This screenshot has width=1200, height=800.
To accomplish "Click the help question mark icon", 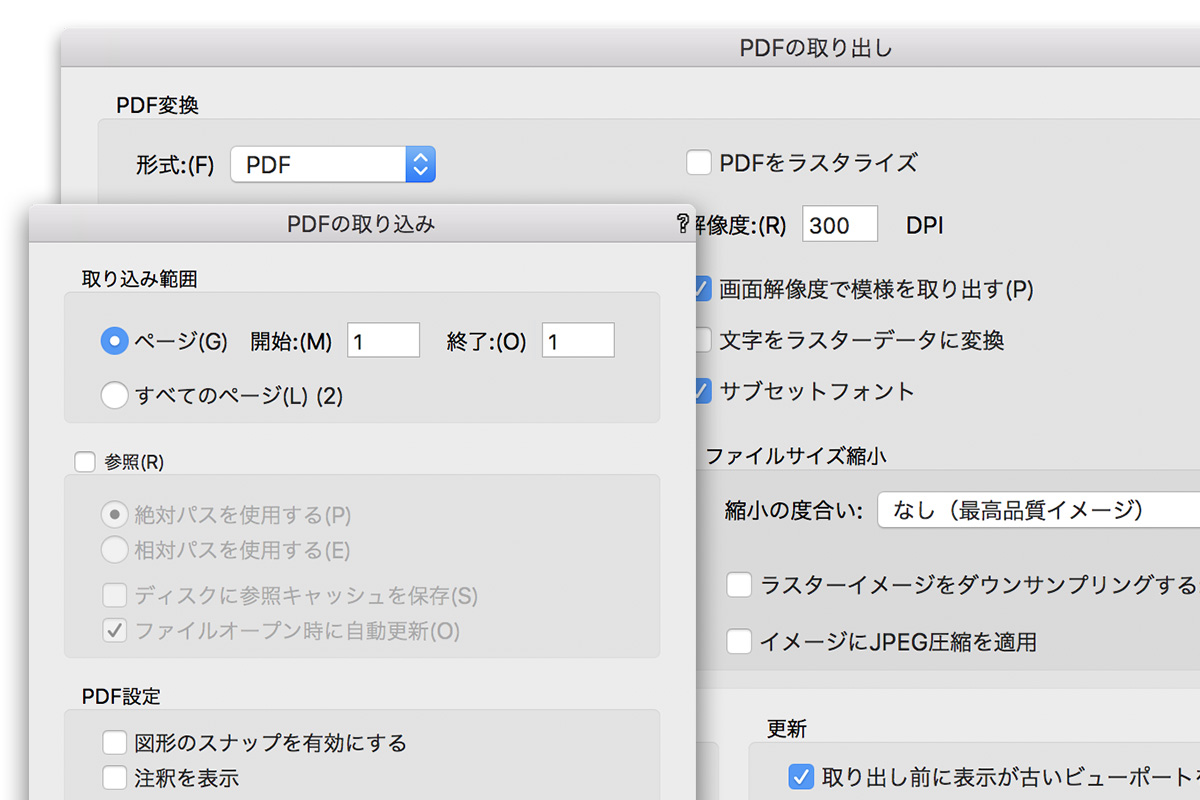I will click(x=683, y=224).
